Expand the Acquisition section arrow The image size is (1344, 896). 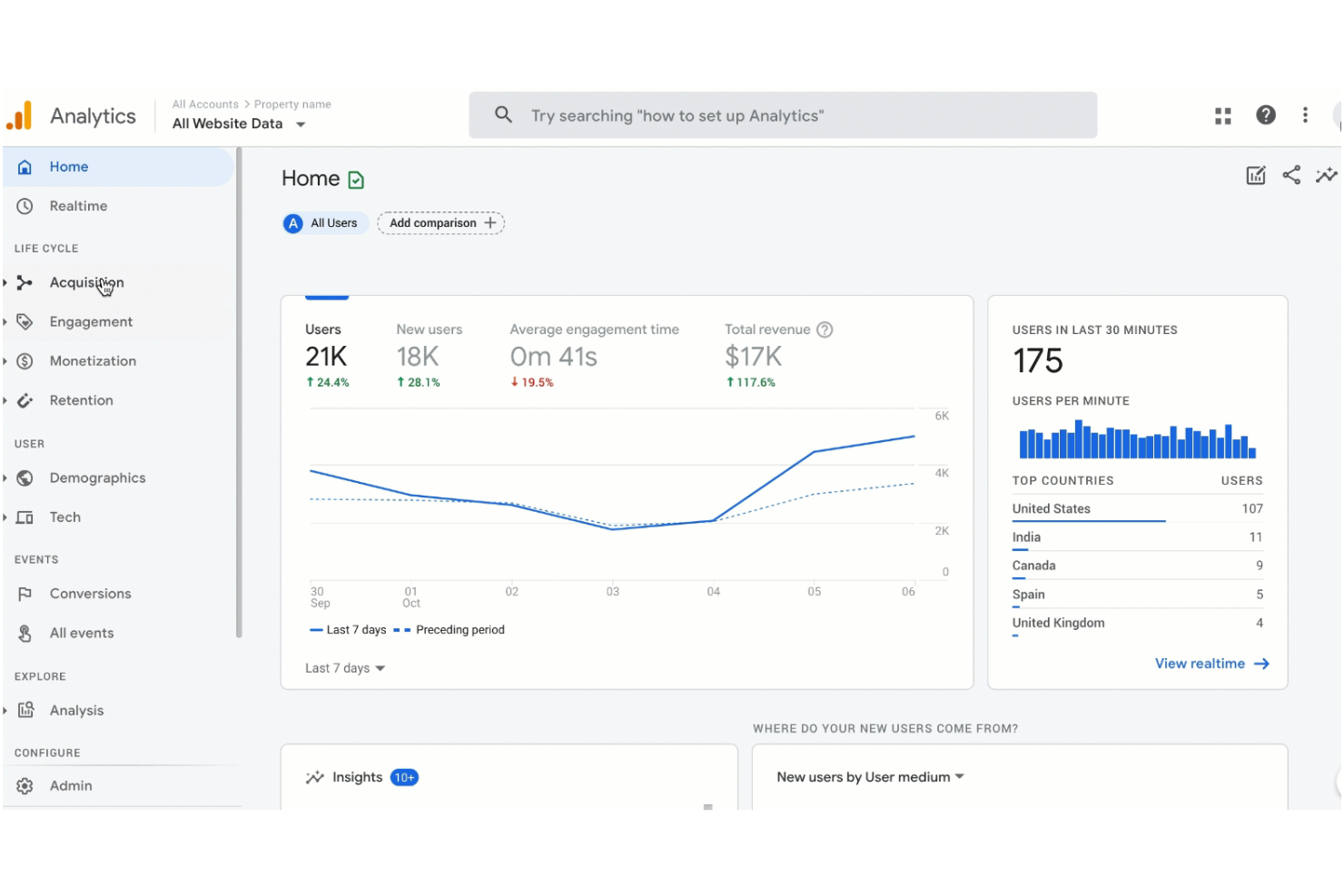5,283
